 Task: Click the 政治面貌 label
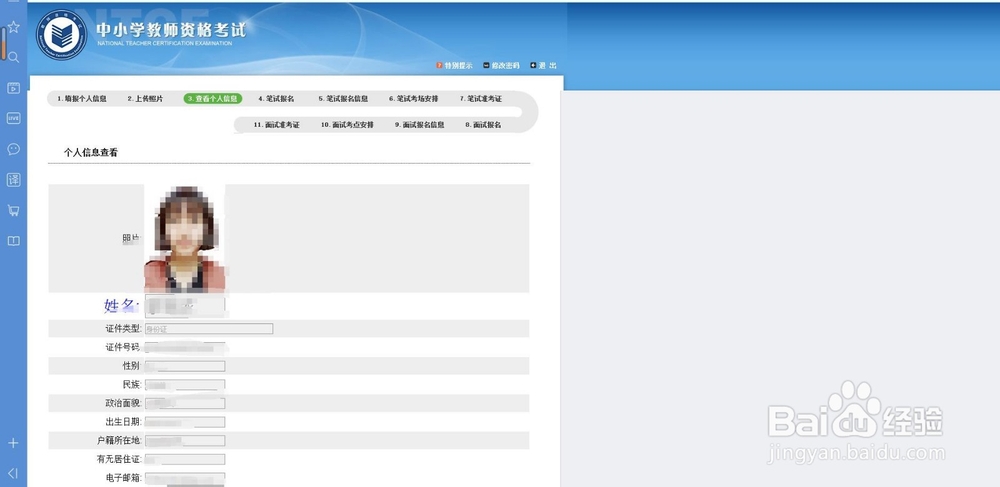123,403
